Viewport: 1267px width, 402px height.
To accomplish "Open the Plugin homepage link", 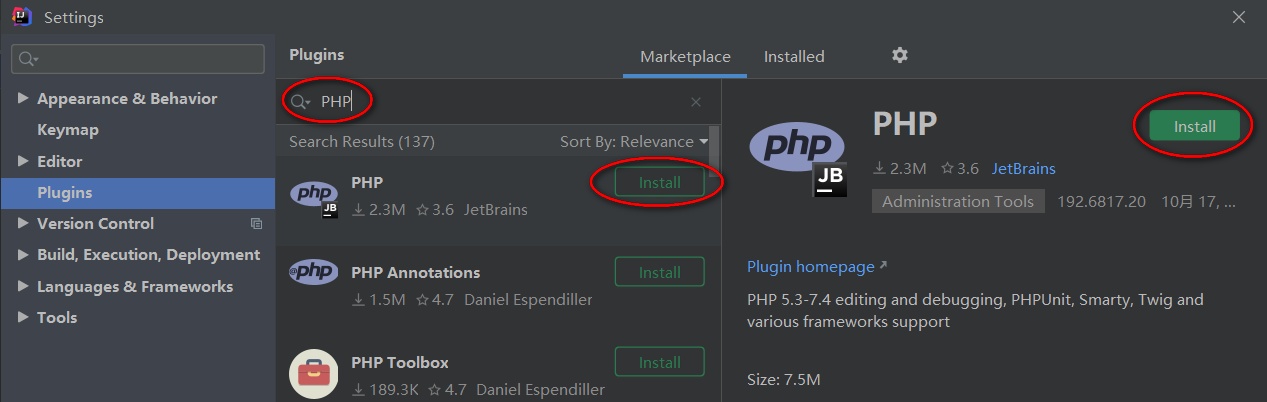I will (x=817, y=267).
